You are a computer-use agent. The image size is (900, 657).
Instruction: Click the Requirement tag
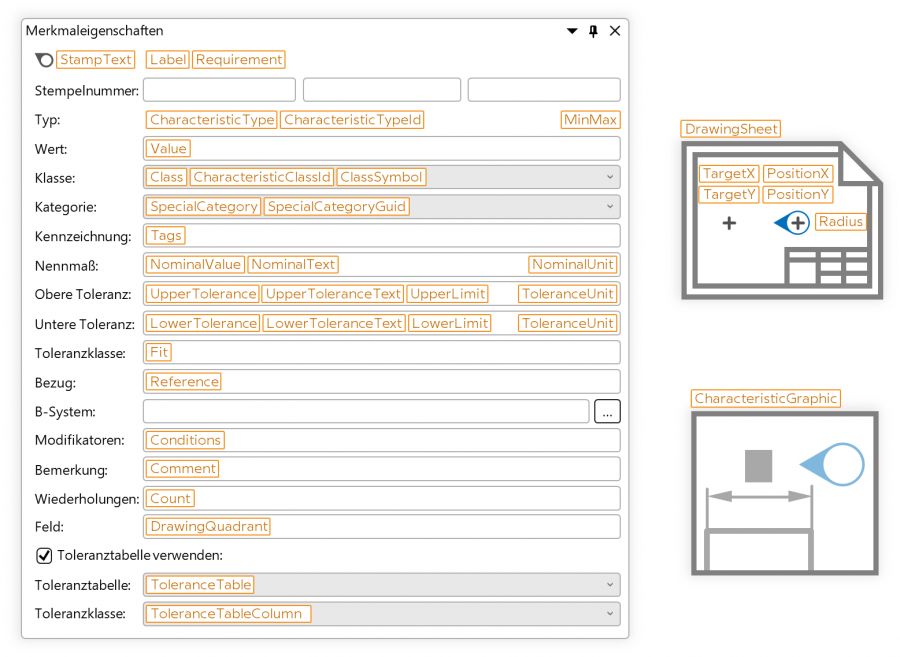pos(239,60)
